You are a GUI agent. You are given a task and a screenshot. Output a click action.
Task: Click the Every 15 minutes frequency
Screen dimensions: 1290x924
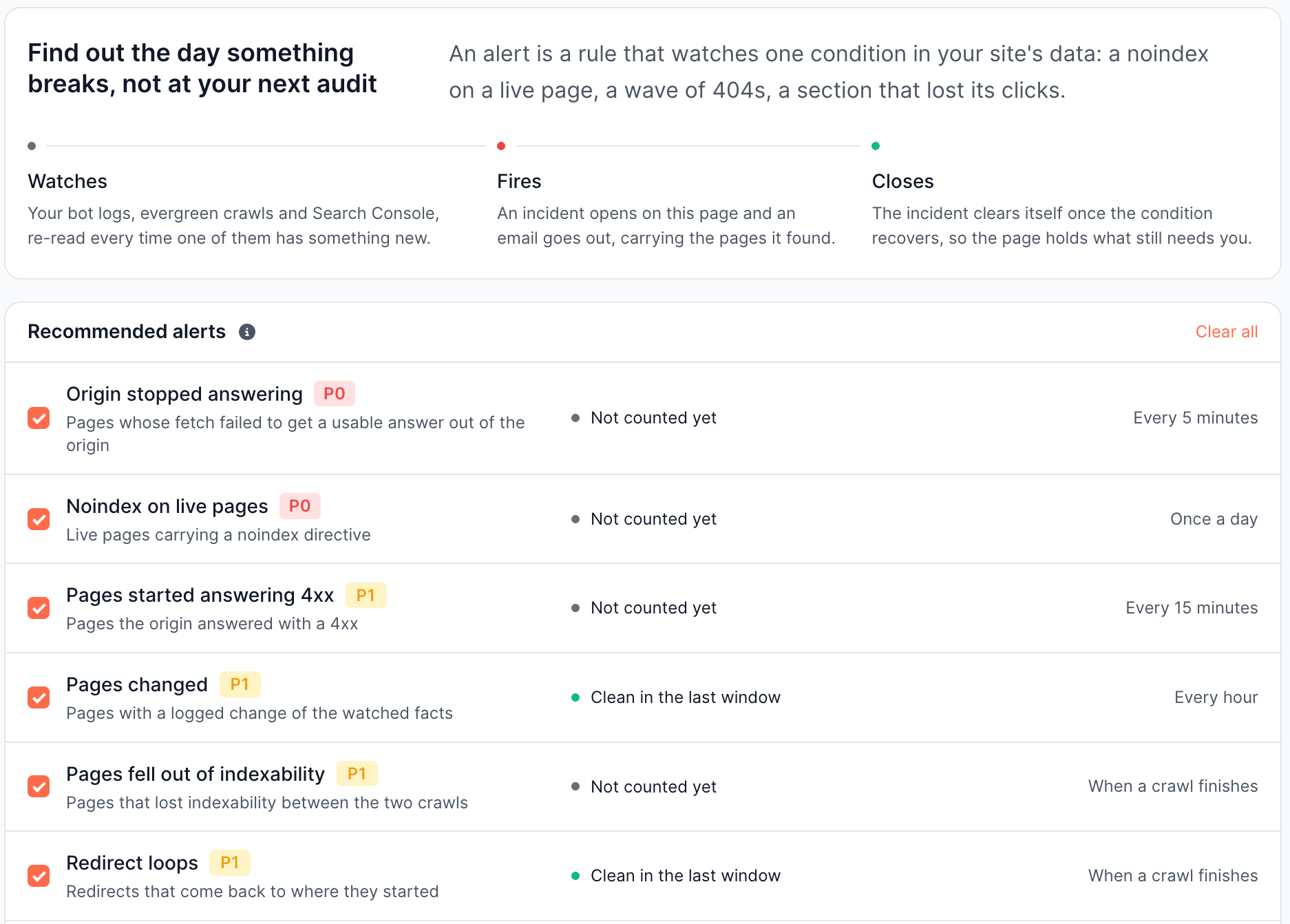(x=1192, y=608)
